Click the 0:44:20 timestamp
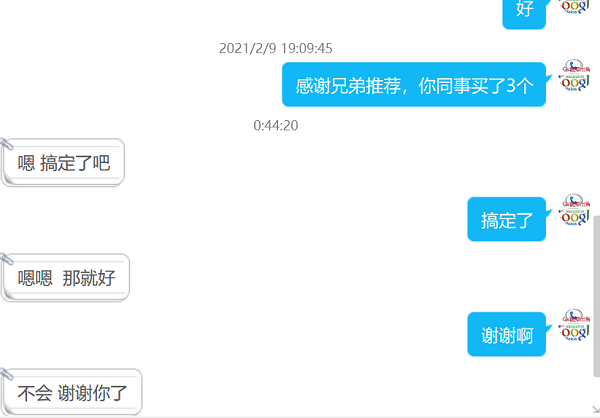 click(276, 125)
